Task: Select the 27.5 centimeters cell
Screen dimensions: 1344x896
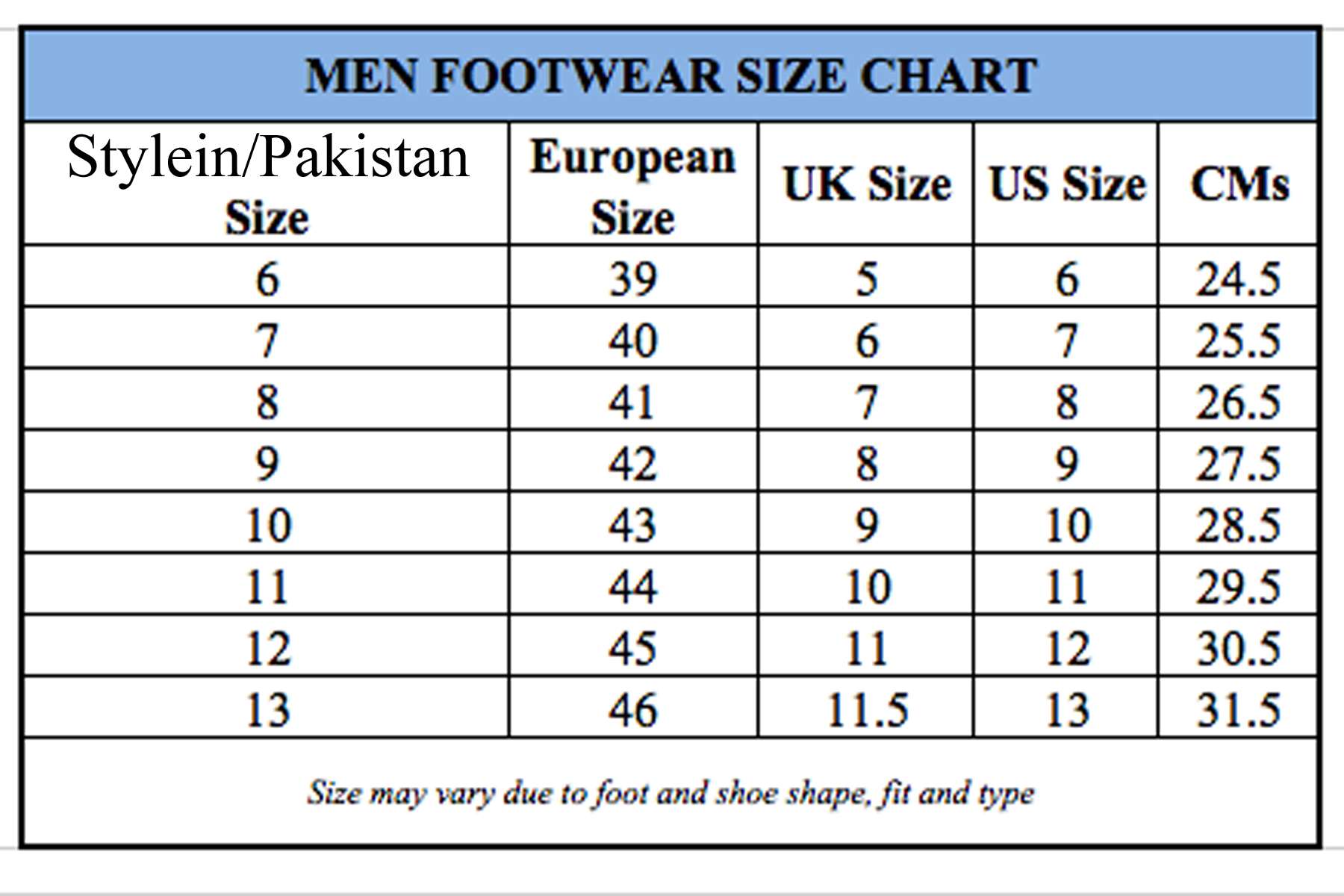Action: pyautogui.click(x=1239, y=464)
